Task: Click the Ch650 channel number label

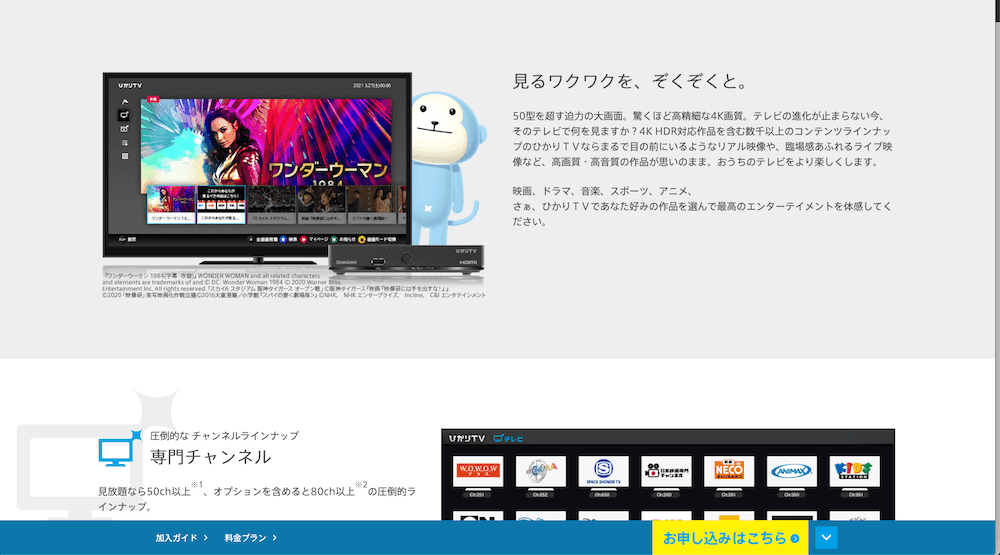Action: 603,494
